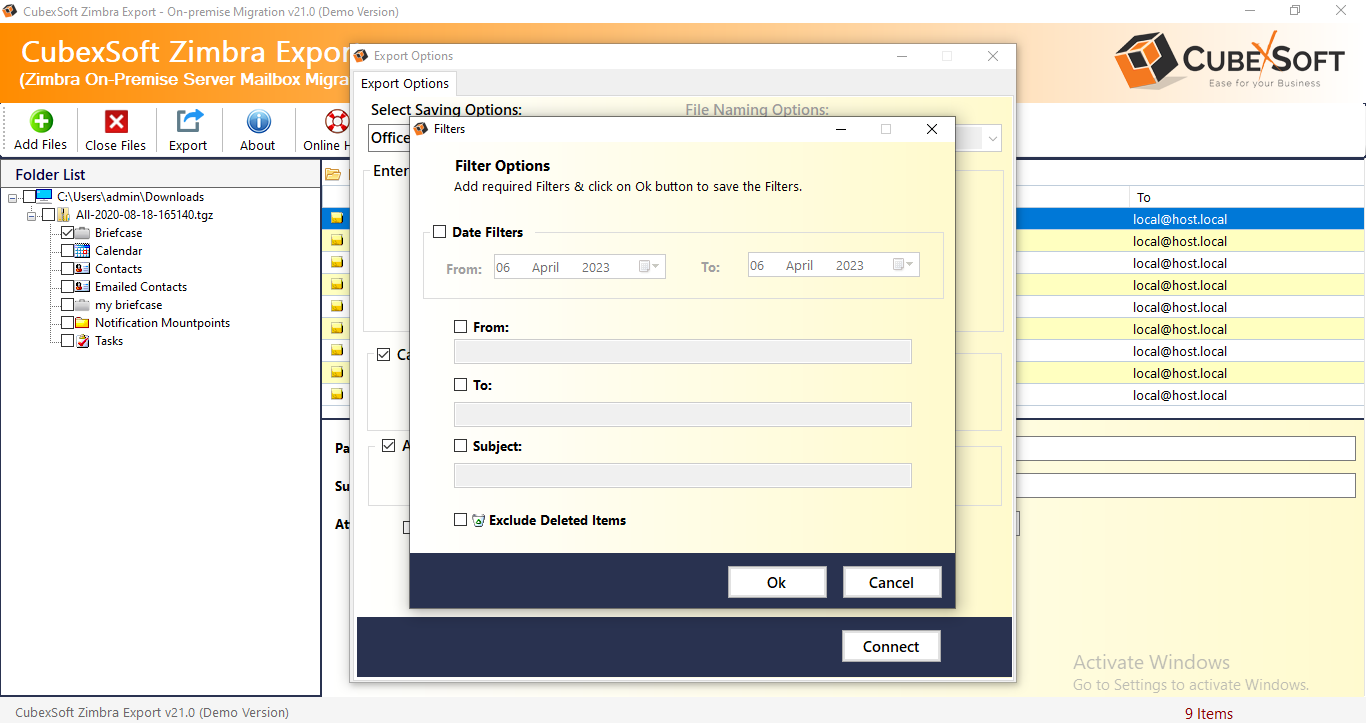Viewport: 1366px width, 723px height.
Task: Select the my briefcase tree item
Action: pos(128,305)
